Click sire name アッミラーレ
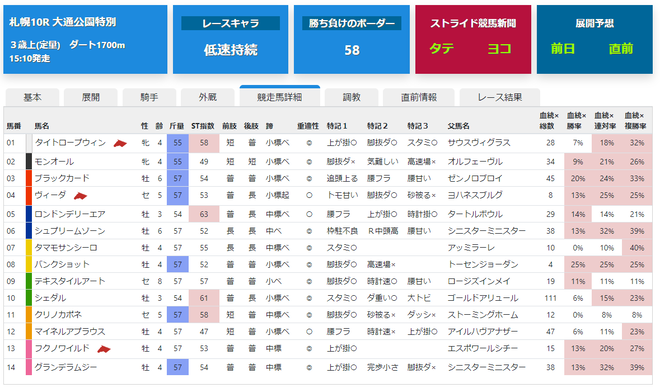660x388 pixels. [x=471, y=248]
